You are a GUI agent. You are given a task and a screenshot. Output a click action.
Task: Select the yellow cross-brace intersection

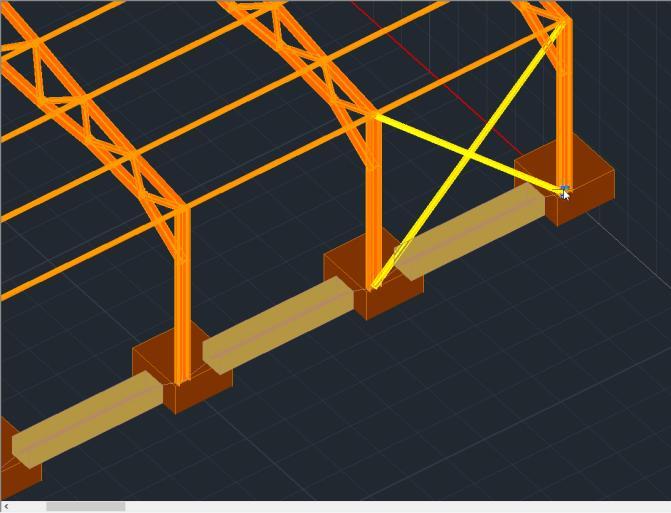click(x=469, y=153)
